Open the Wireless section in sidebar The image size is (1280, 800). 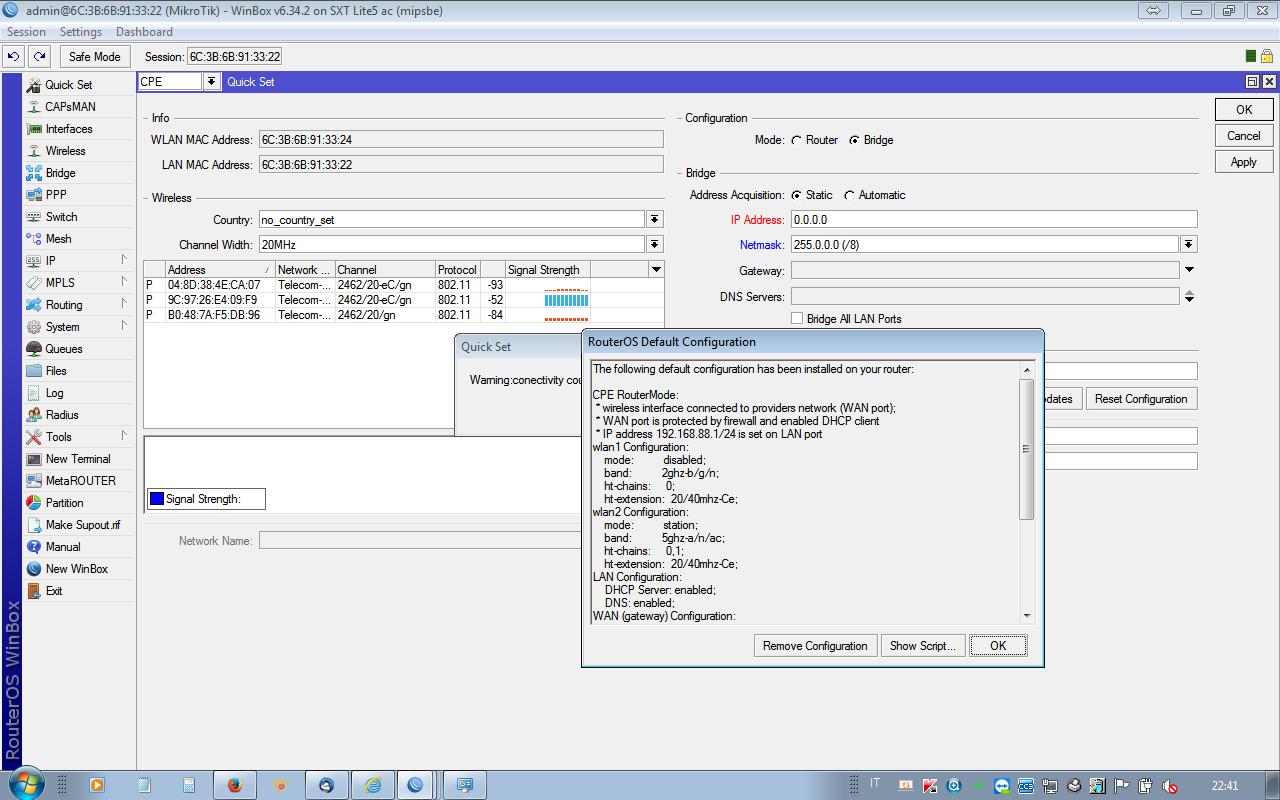coord(65,151)
